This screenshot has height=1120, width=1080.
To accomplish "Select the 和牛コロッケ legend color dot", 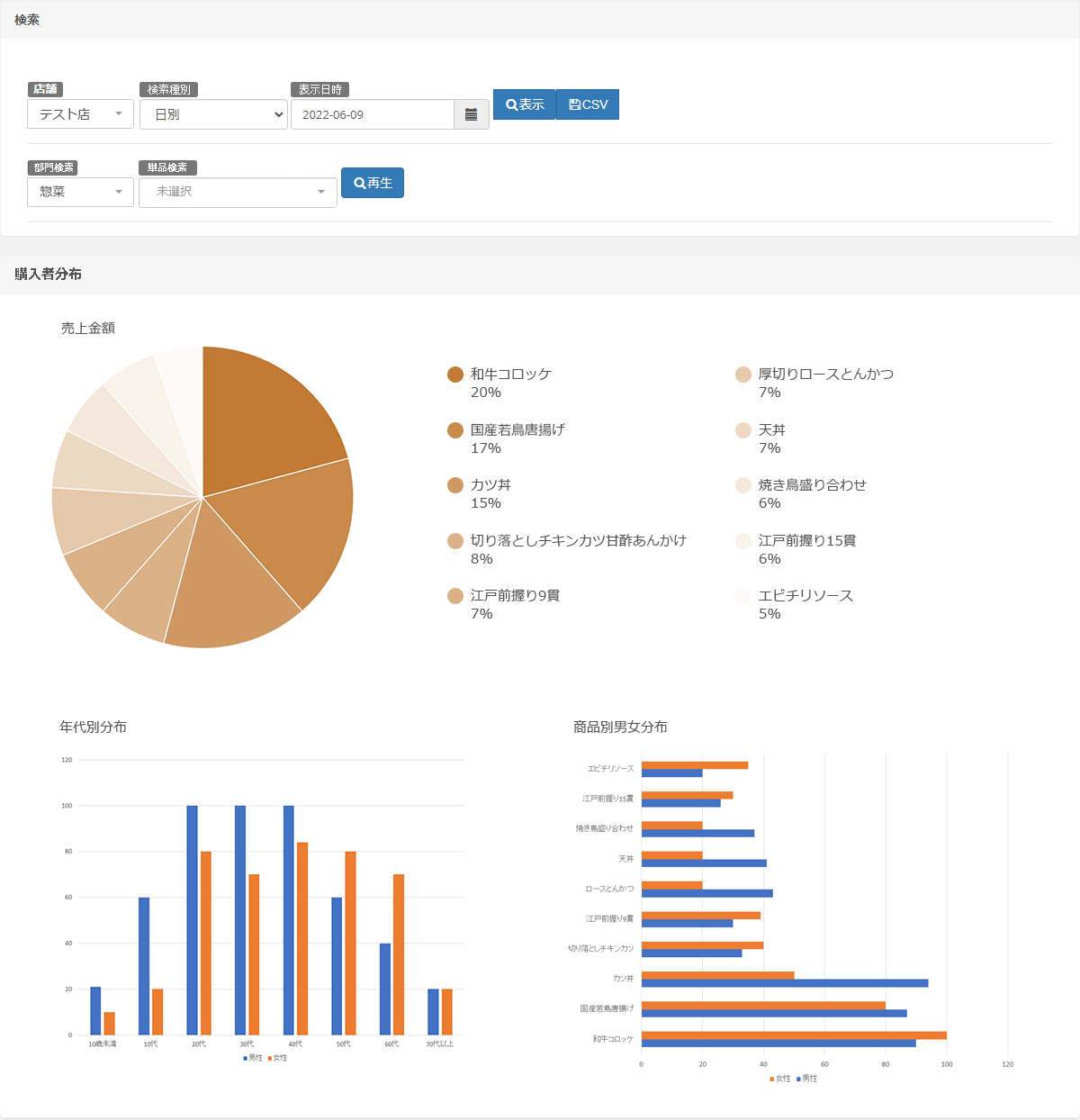I will point(455,375).
